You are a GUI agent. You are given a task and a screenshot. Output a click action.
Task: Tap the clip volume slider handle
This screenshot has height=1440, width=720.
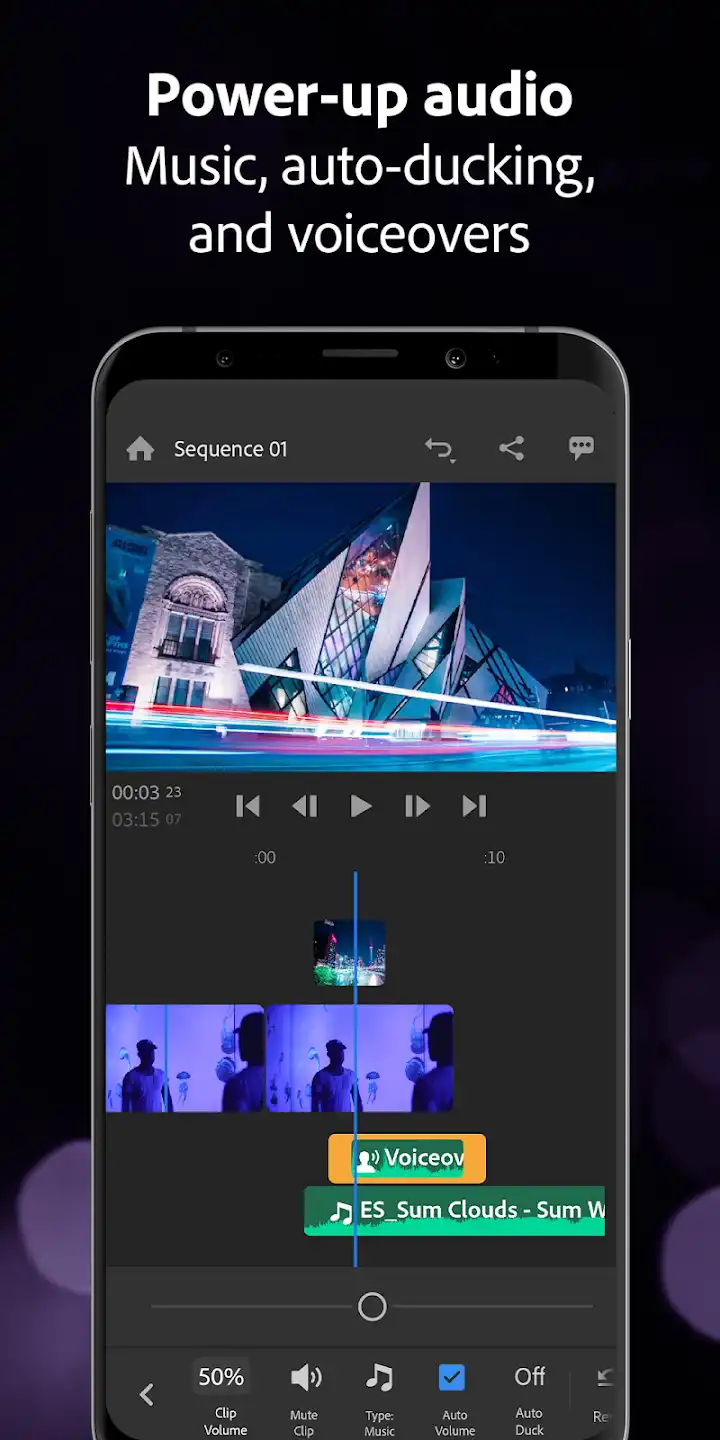point(372,1306)
